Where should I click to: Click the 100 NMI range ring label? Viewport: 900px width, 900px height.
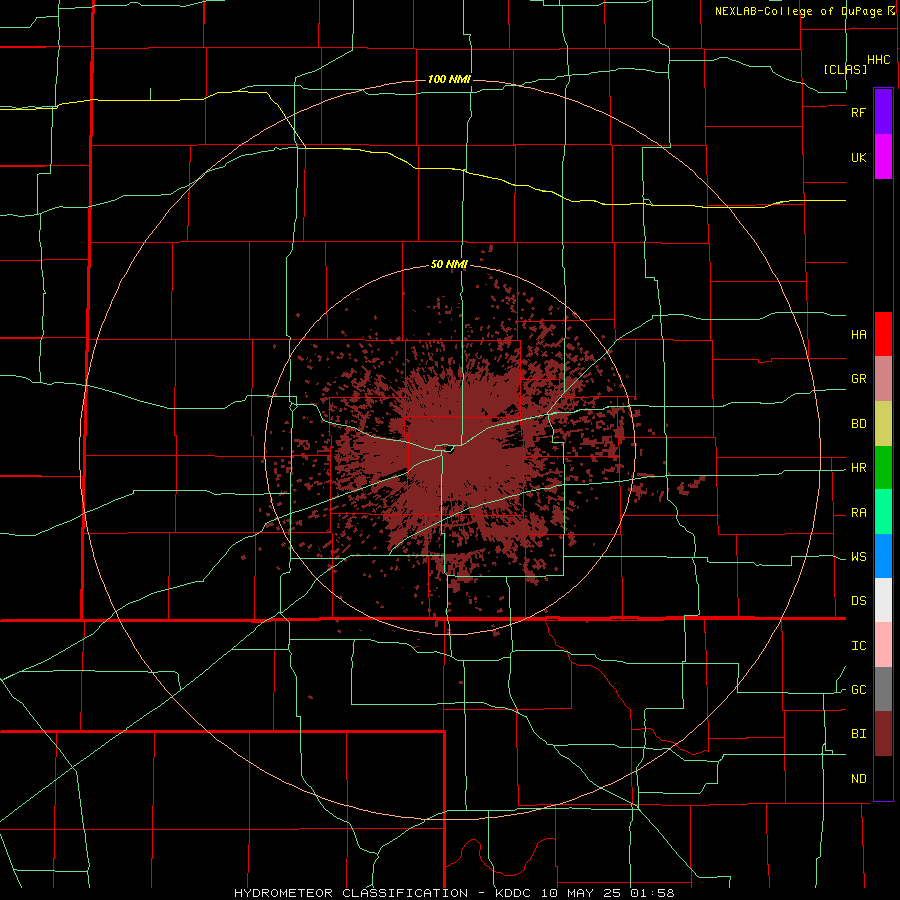449,79
